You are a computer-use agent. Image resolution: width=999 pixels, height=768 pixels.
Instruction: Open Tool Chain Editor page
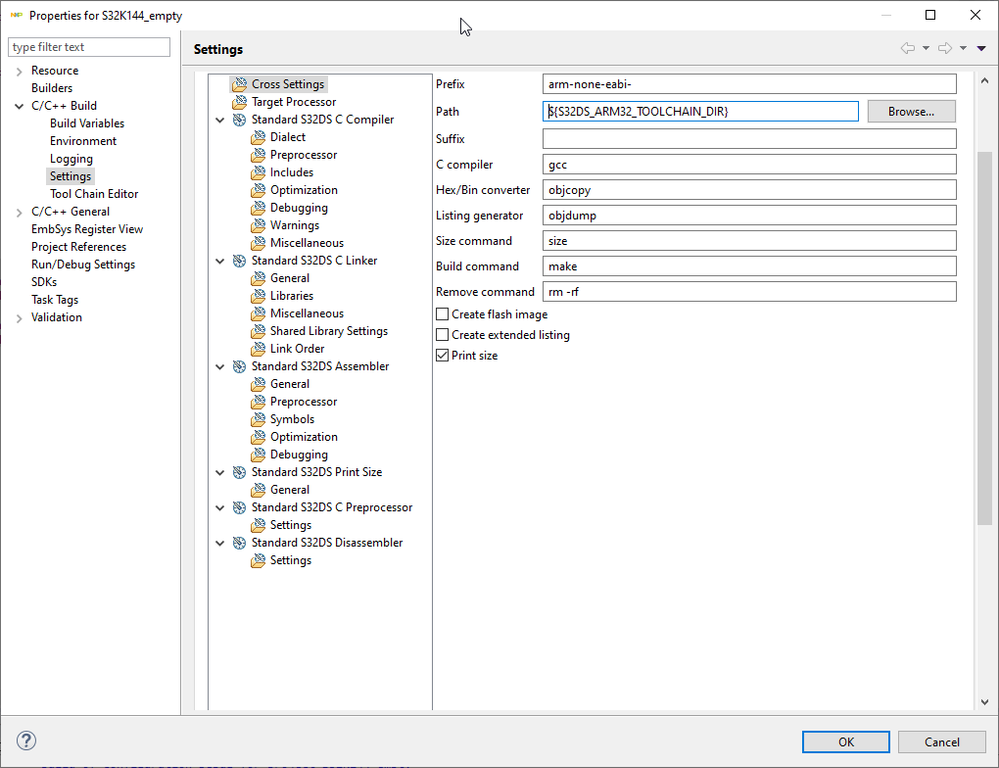click(x=94, y=194)
